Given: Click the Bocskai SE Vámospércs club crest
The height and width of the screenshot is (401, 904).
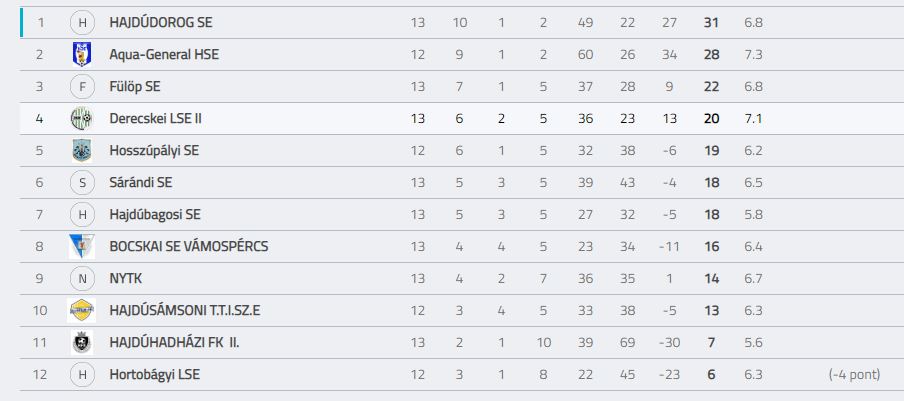Looking at the screenshot, I should pos(82,247).
